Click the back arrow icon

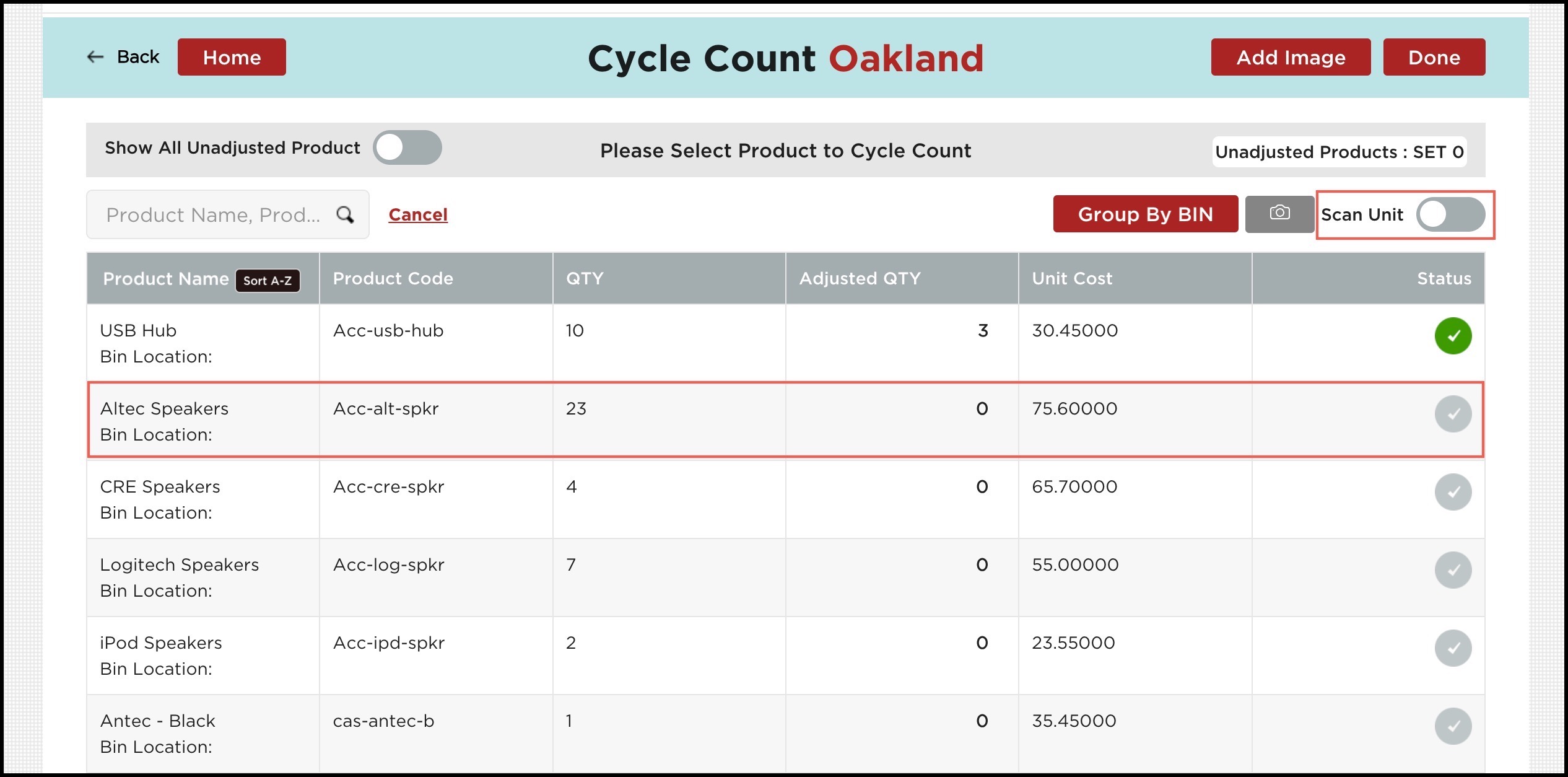(95, 57)
